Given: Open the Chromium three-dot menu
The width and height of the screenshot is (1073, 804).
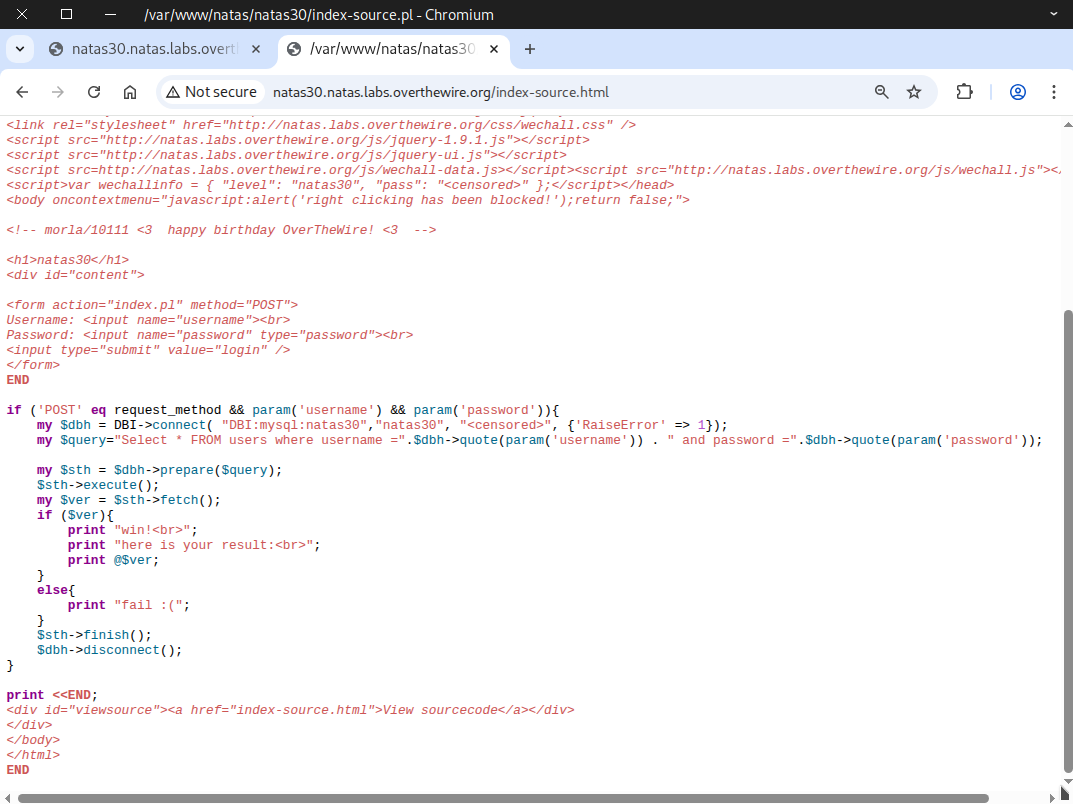Looking at the screenshot, I should coord(1054,92).
